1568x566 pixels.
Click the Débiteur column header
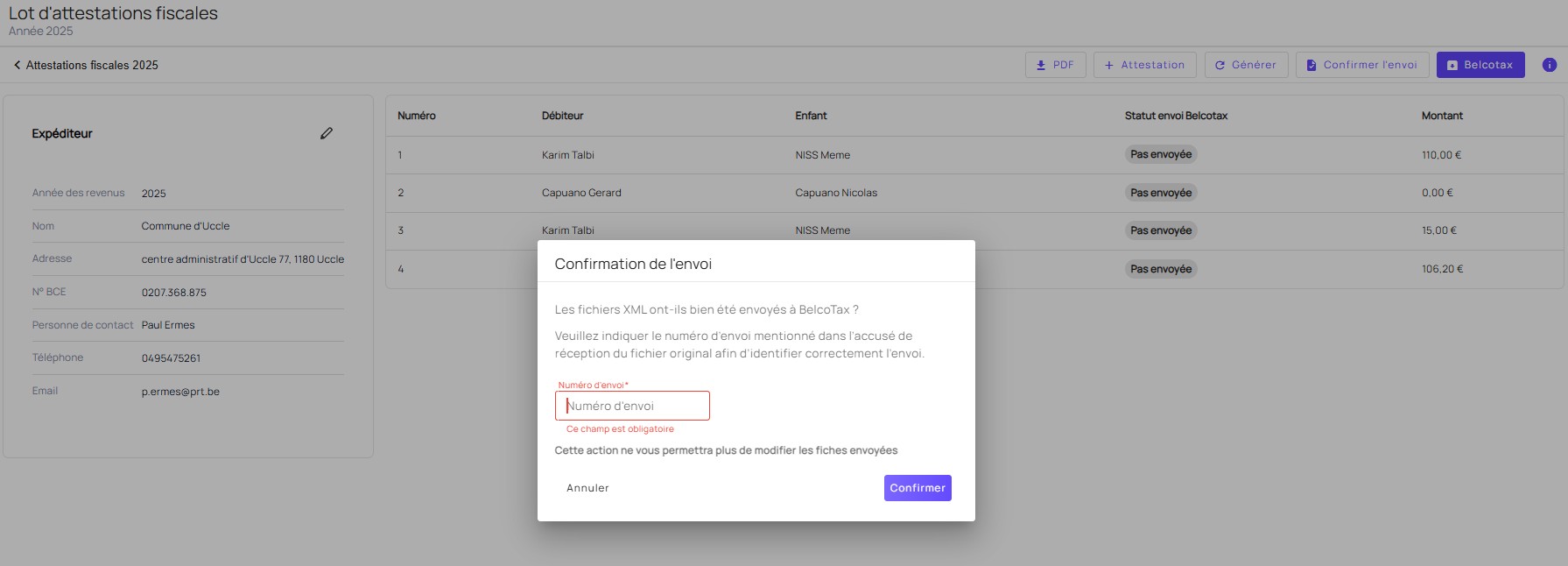(562, 116)
